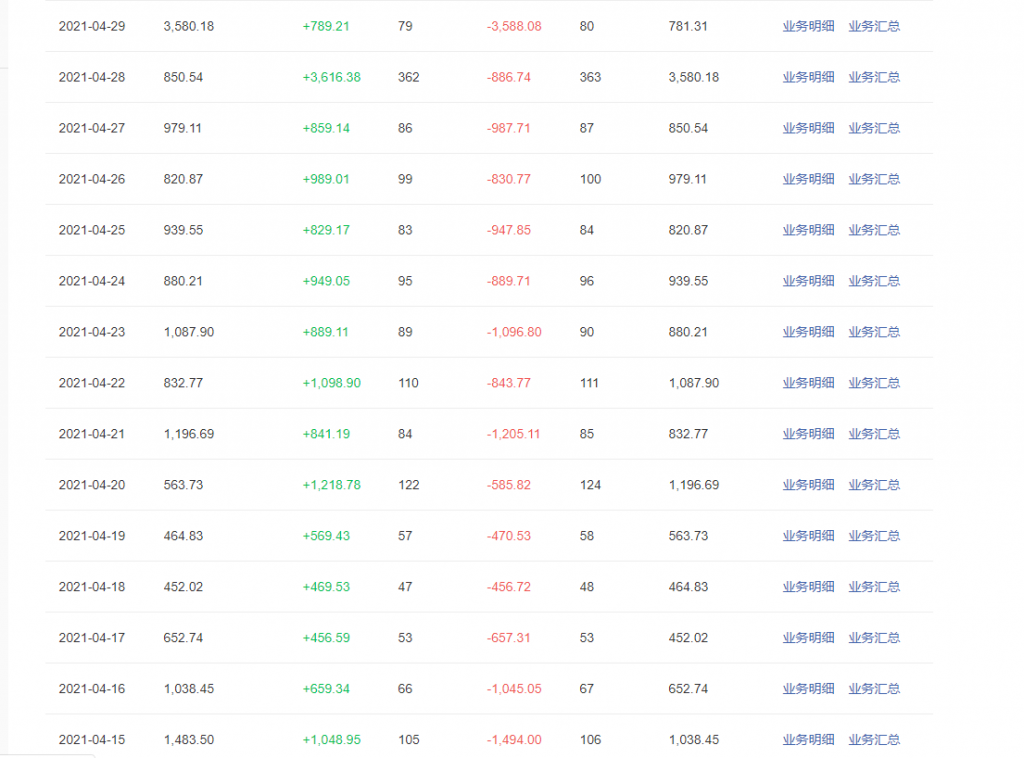Image resolution: width=1024 pixels, height=758 pixels.
Task: Click 业务汇总 on the 2021-04-25 row
Action: [x=874, y=230]
